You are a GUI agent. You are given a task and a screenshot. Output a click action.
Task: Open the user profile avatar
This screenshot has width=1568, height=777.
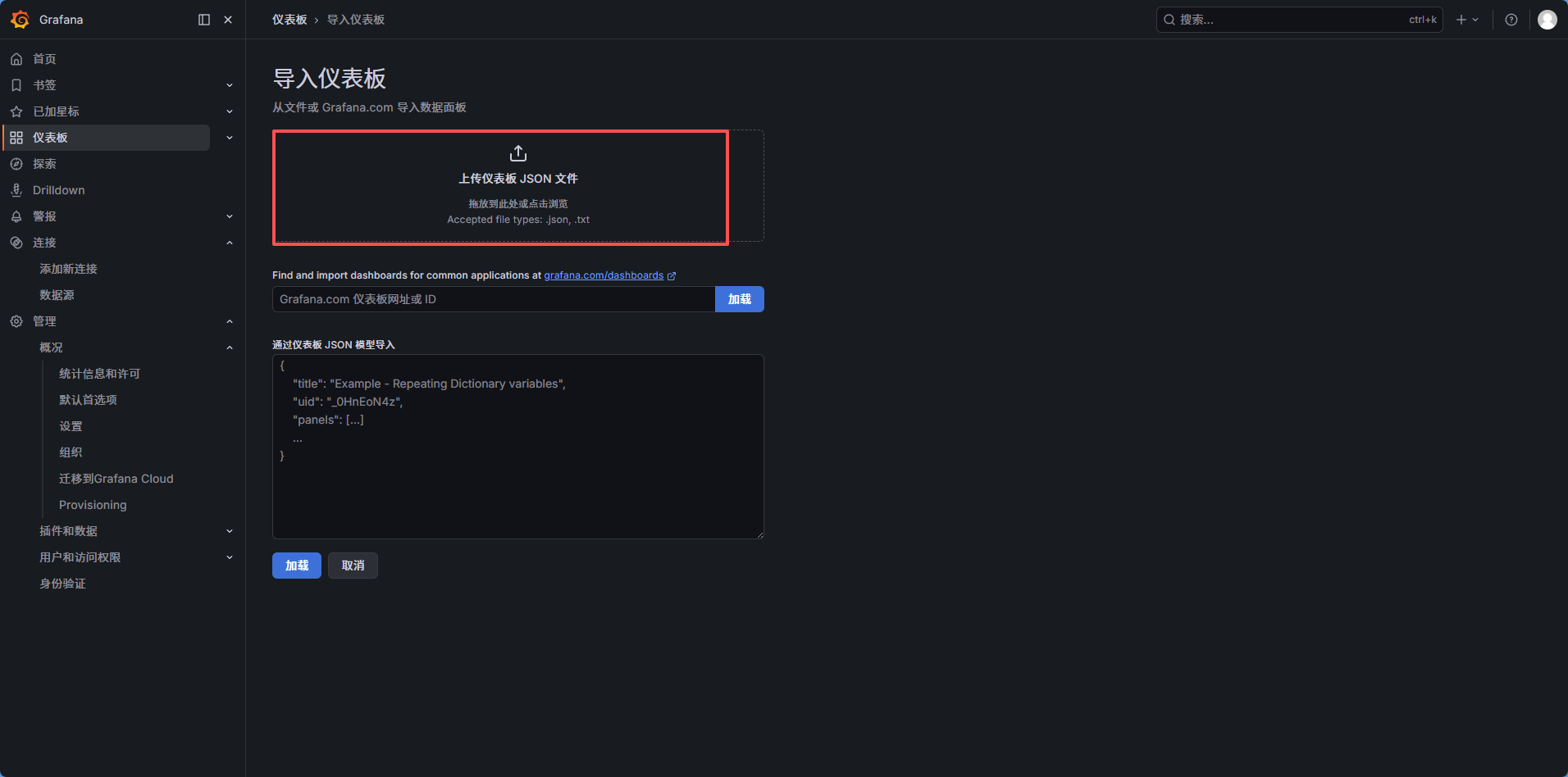(1547, 20)
